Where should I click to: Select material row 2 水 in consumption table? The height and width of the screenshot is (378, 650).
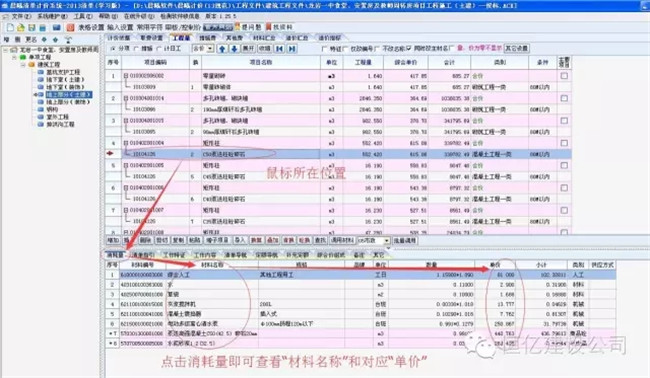360,285
